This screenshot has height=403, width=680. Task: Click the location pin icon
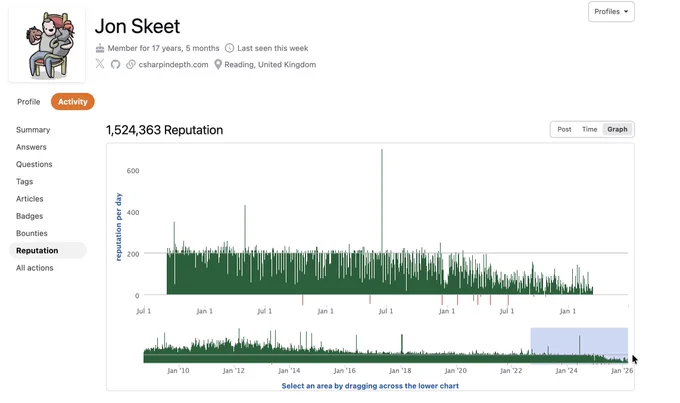click(218, 65)
